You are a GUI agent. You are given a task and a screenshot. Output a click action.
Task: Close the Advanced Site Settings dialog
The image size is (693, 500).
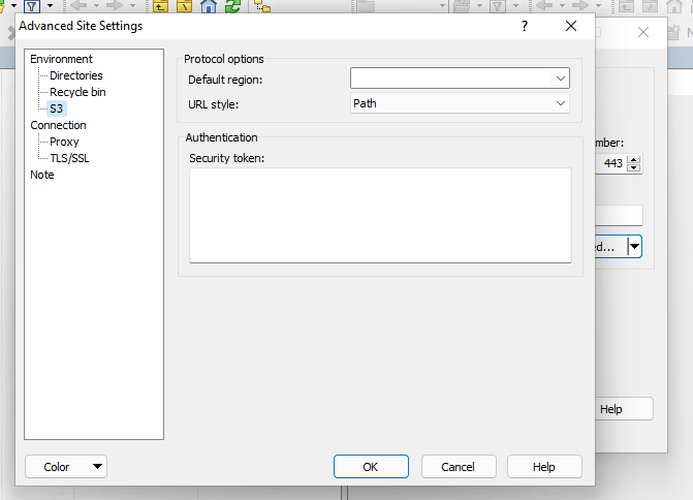[571, 26]
